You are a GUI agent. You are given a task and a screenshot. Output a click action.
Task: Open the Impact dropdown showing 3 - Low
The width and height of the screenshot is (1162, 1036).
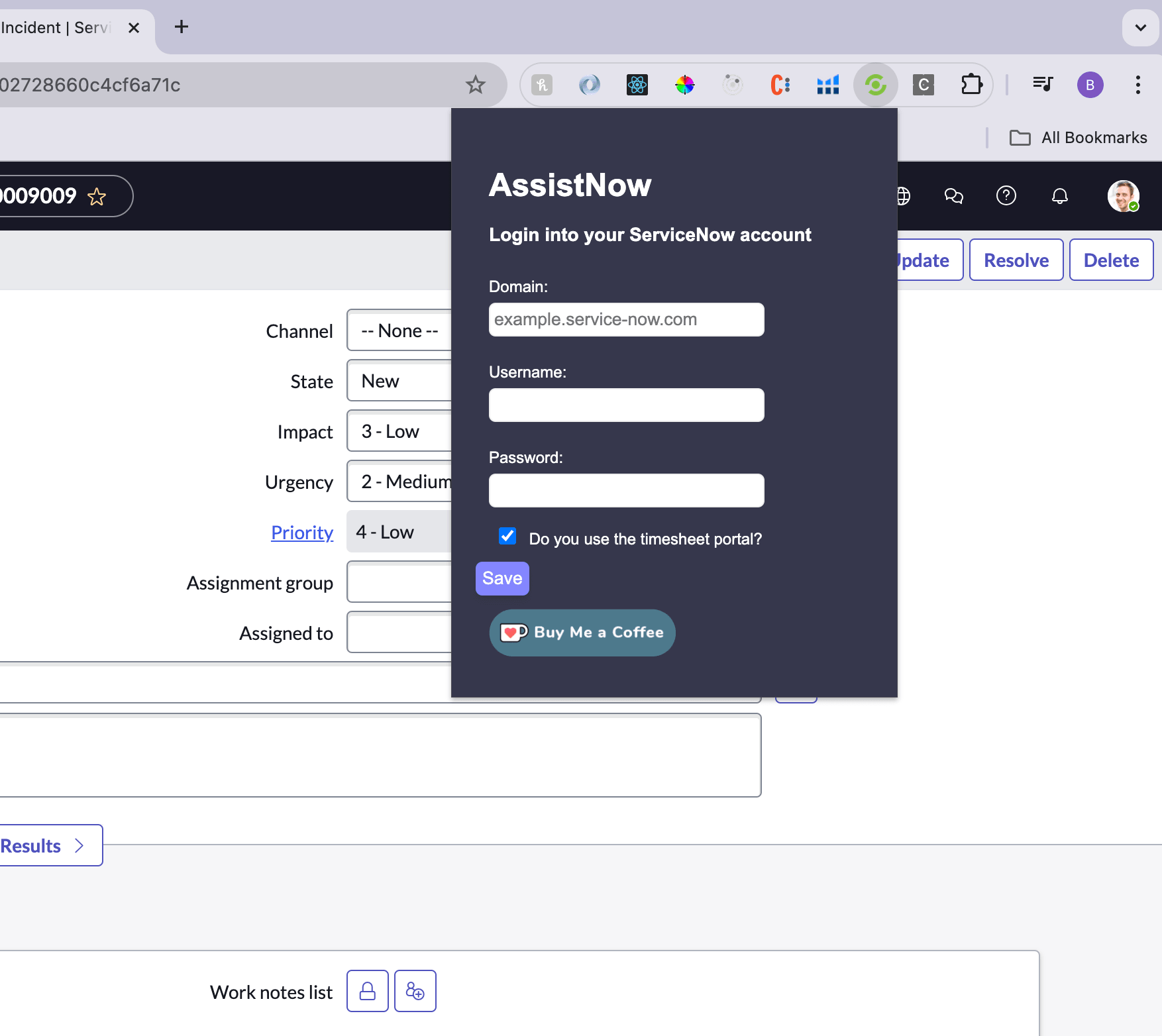(399, 431)
